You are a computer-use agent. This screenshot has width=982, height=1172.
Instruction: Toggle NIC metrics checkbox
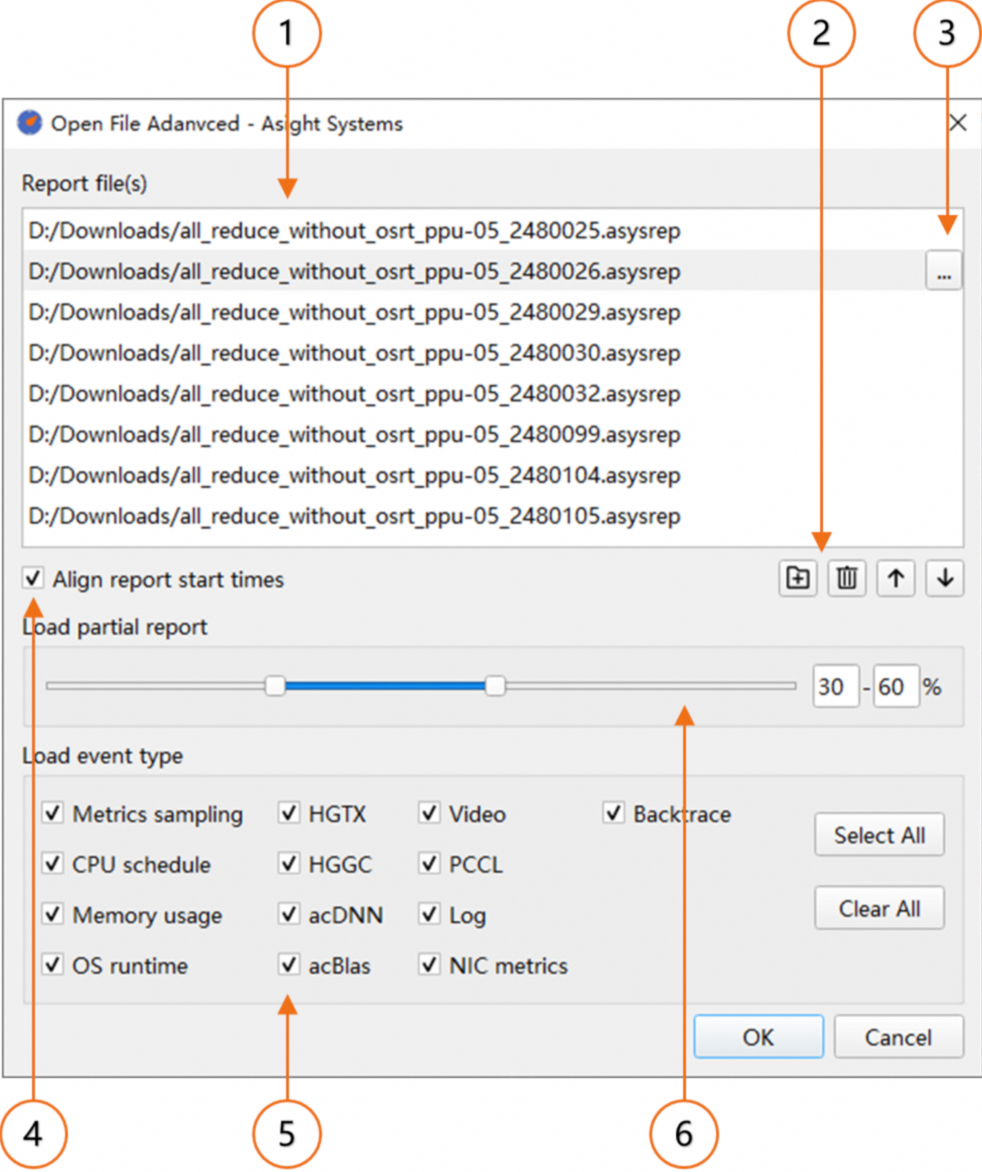click(429, 964)
